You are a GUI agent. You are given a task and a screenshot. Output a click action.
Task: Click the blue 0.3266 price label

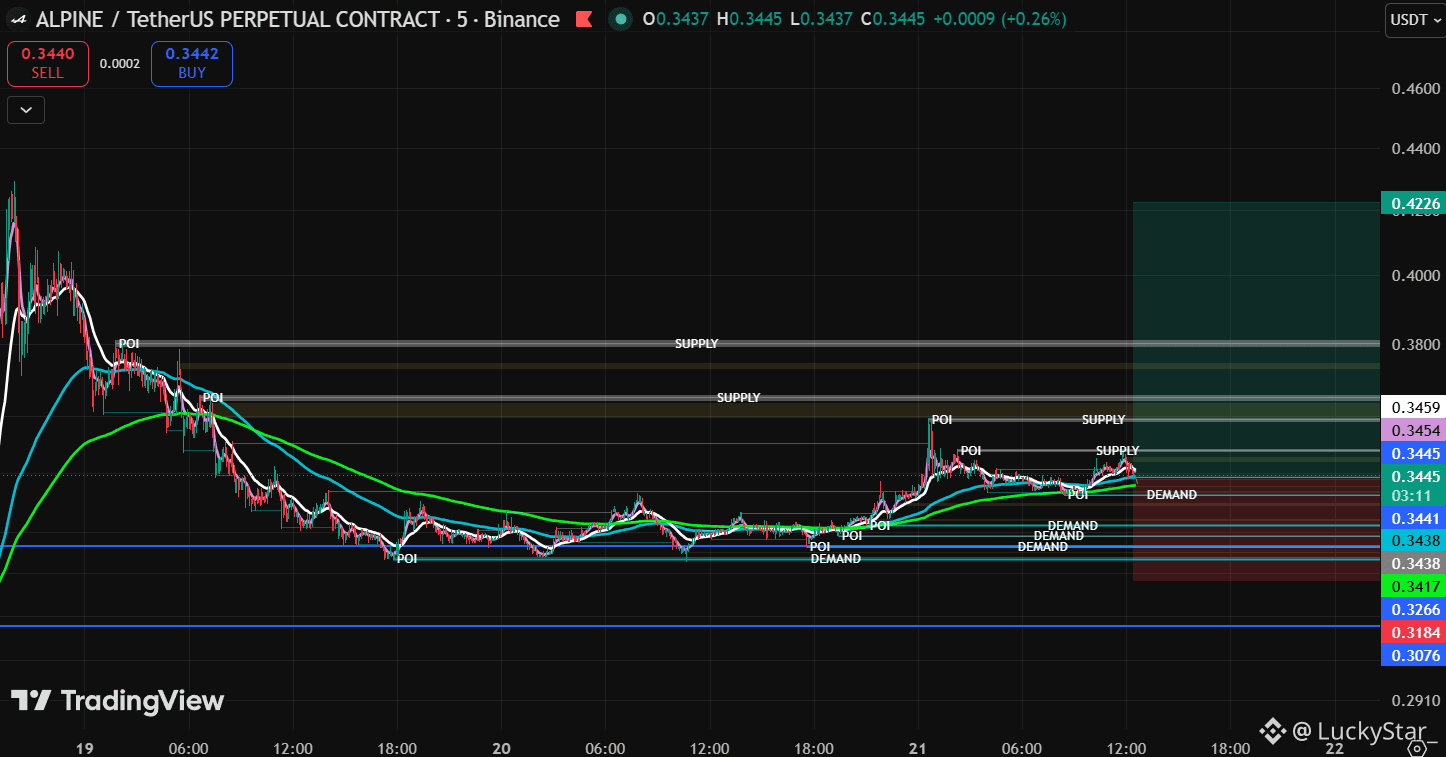(1412, 609)
